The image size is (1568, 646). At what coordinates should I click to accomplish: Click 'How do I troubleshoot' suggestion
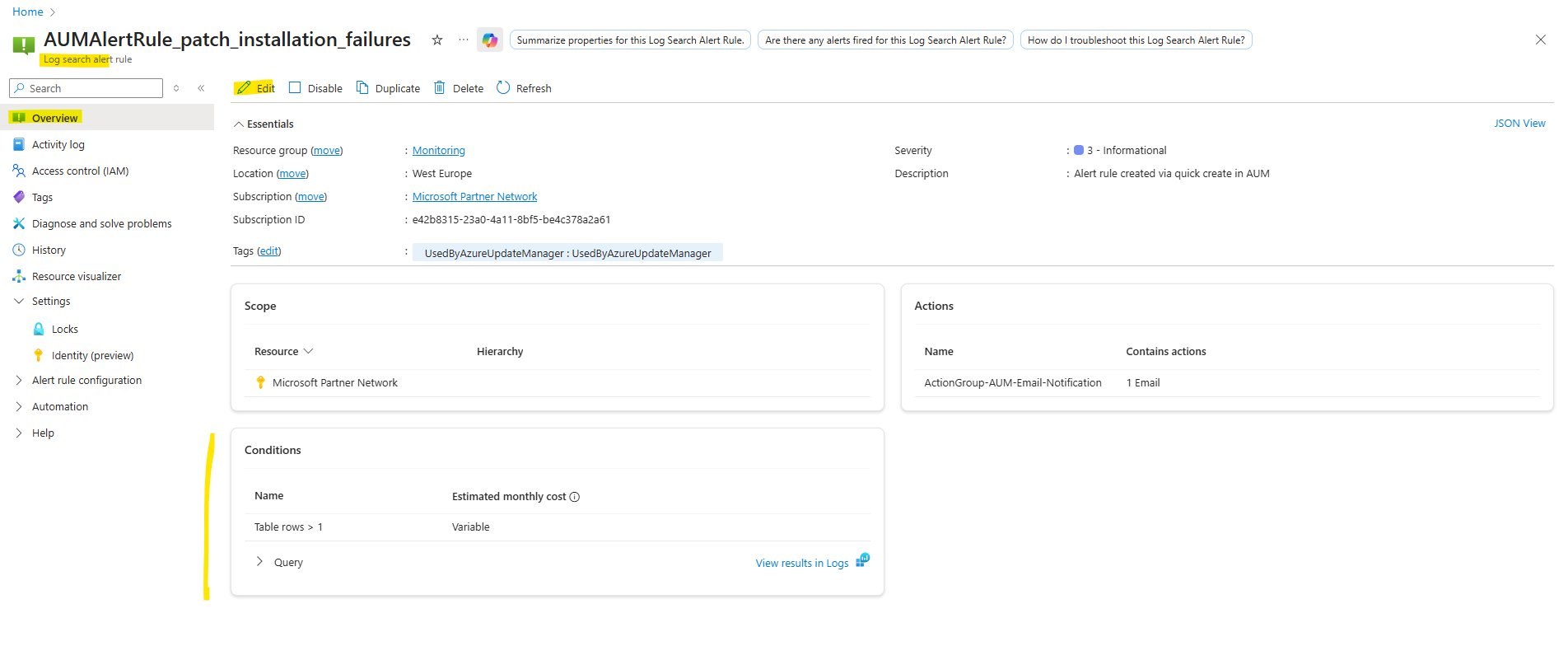(1136, 40)
